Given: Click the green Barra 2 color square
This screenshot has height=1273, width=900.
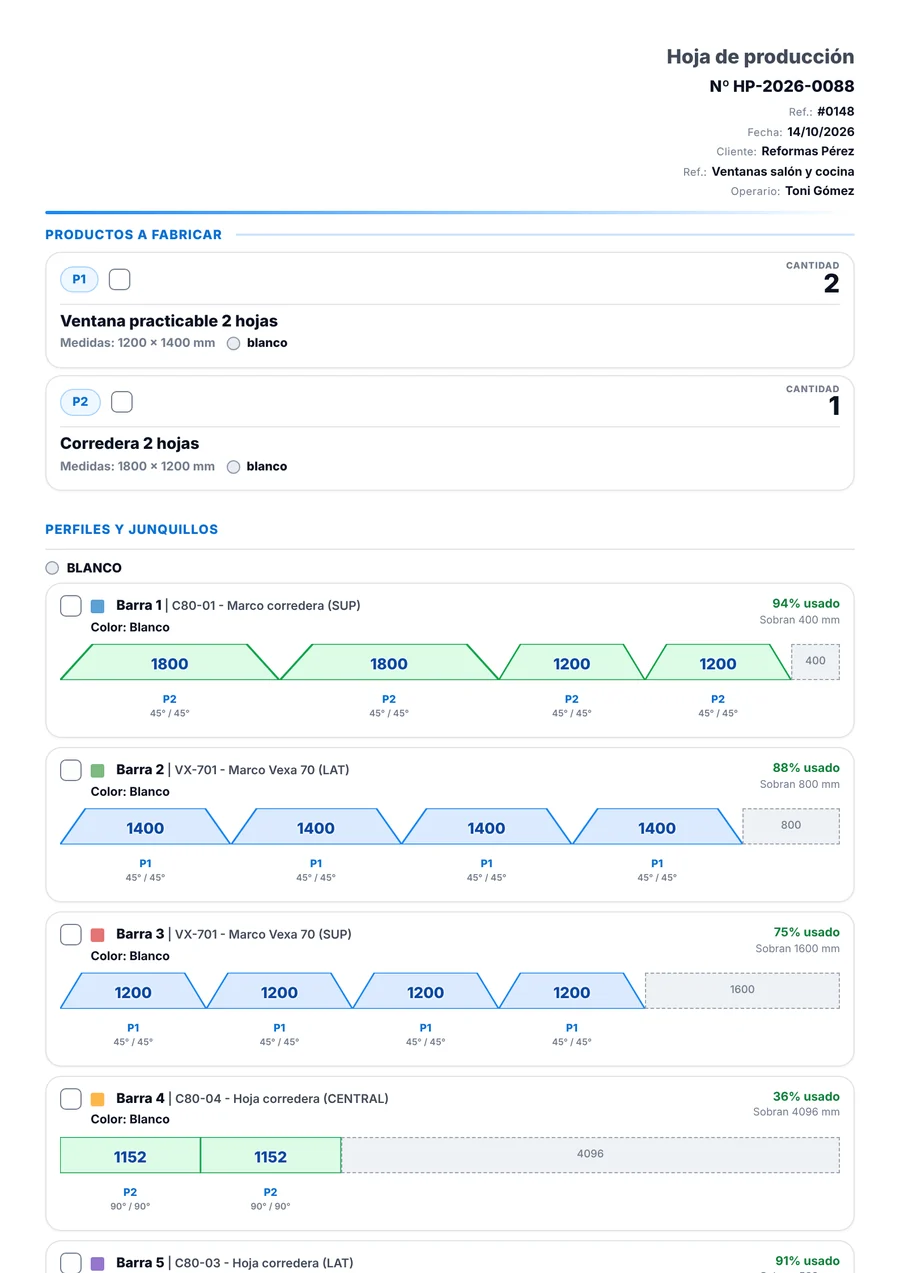Looking at the screenshot, I should click(97, 771).
